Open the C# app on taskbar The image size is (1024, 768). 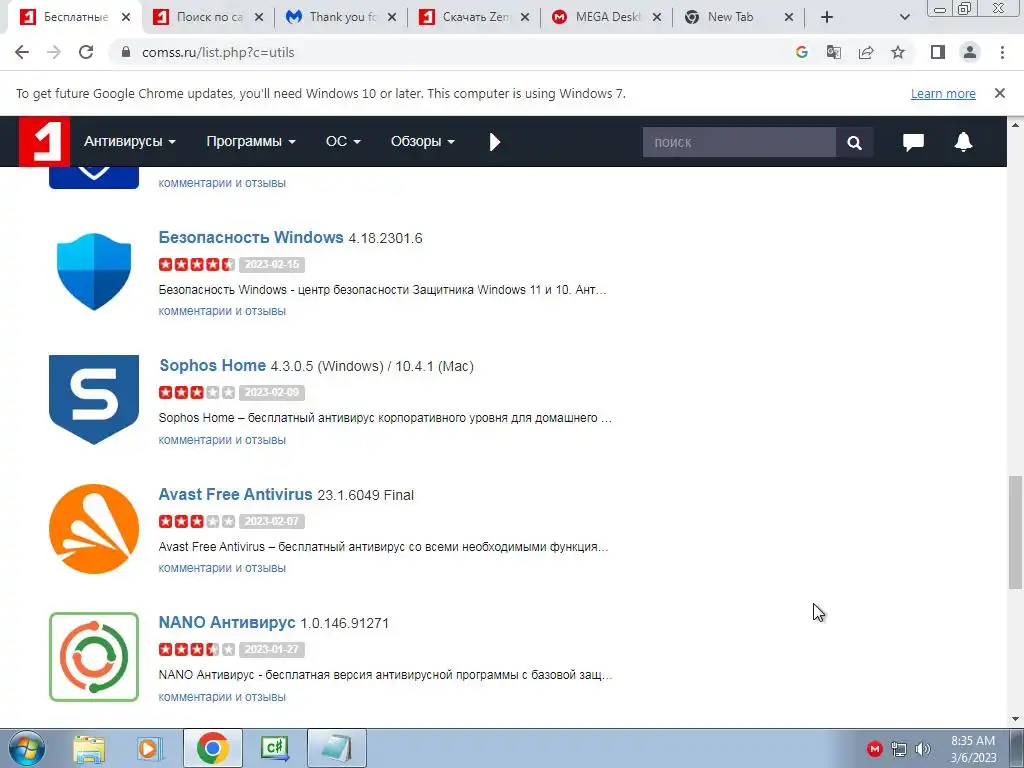pyautogui.click(x=274, y=748)
